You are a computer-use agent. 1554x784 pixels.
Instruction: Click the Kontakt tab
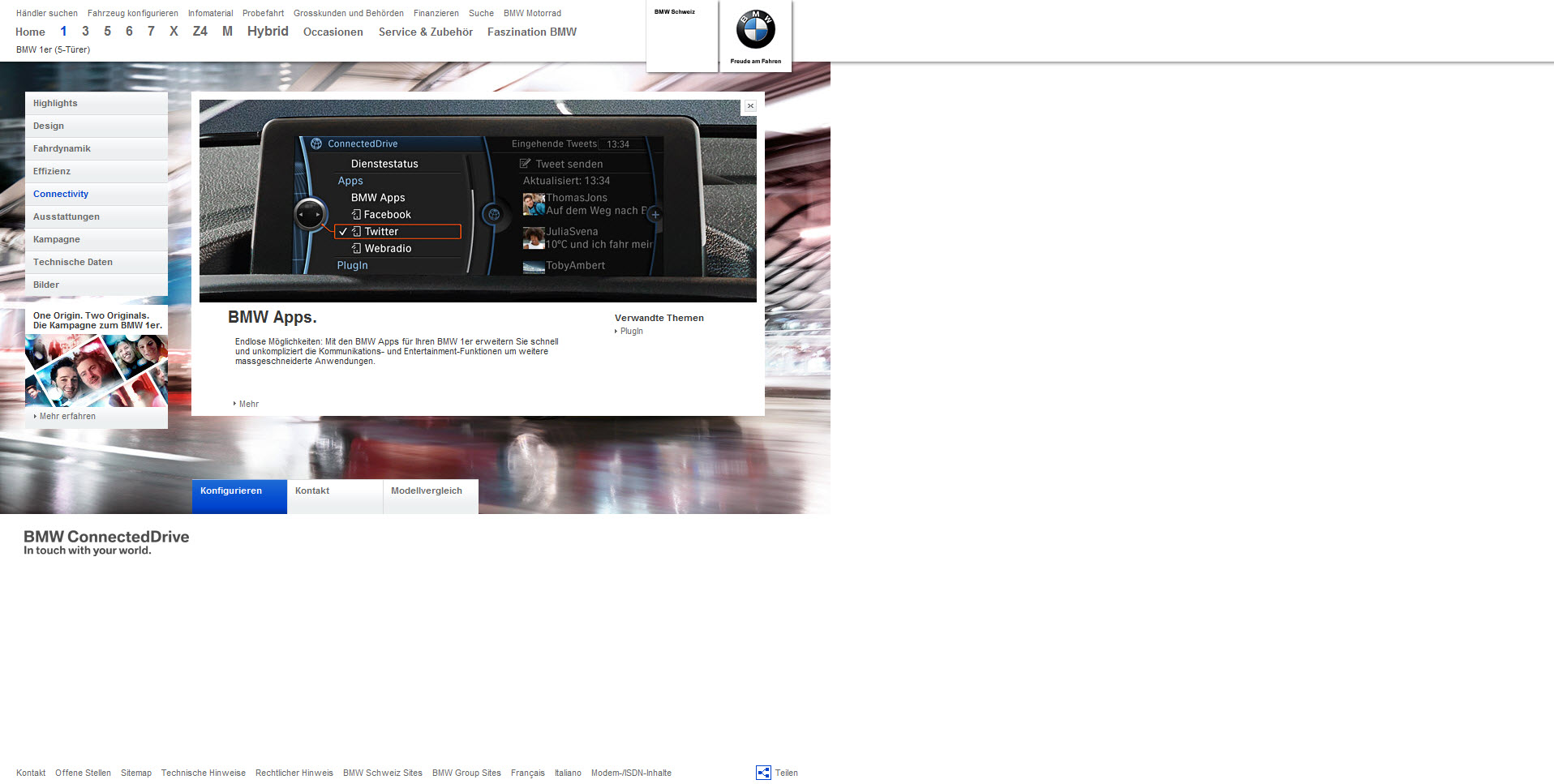click(x=335, y=496)
